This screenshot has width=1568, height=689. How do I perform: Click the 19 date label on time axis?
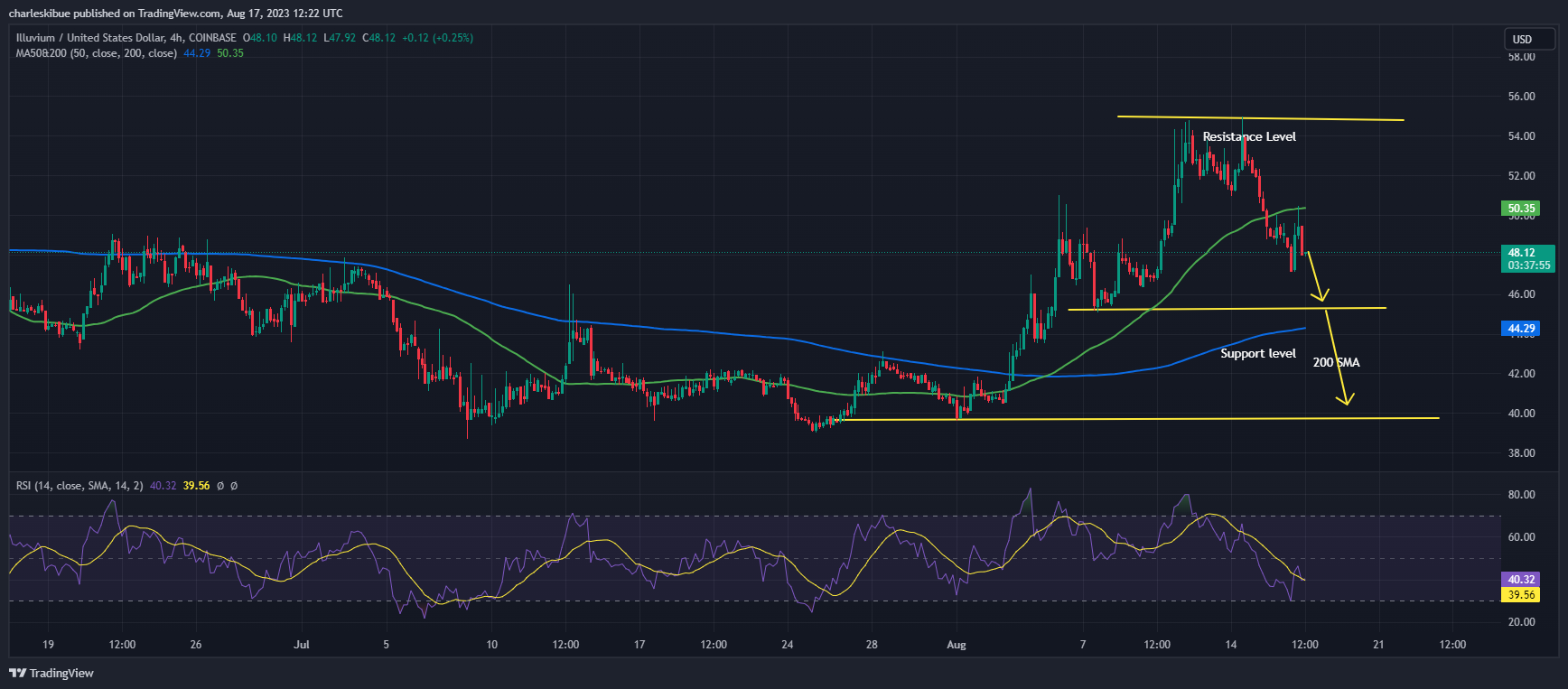(x=48, y=645)
